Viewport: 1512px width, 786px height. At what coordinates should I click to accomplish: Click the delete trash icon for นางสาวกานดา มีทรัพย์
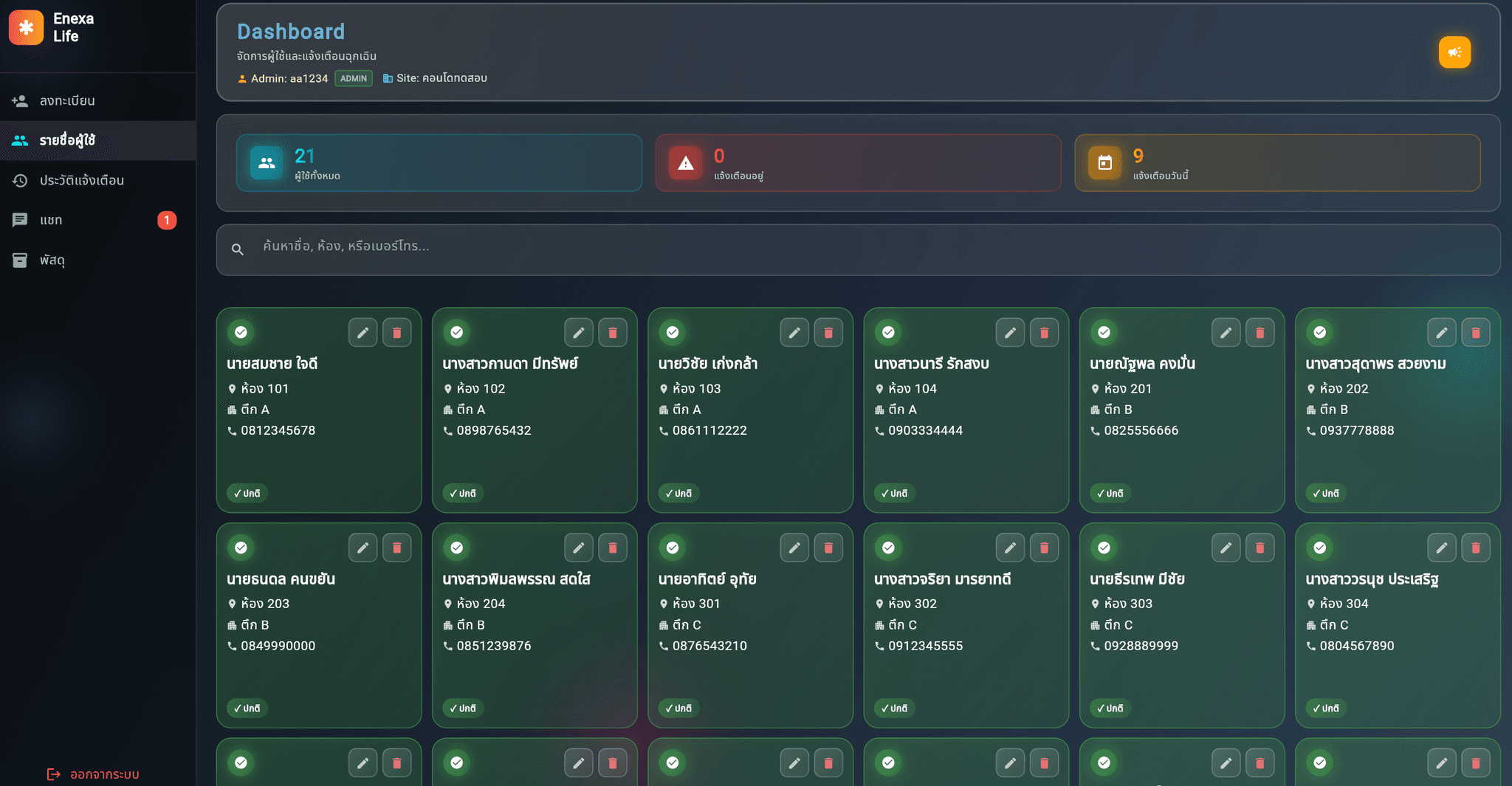pyautogui.click(x=613, y=332)
